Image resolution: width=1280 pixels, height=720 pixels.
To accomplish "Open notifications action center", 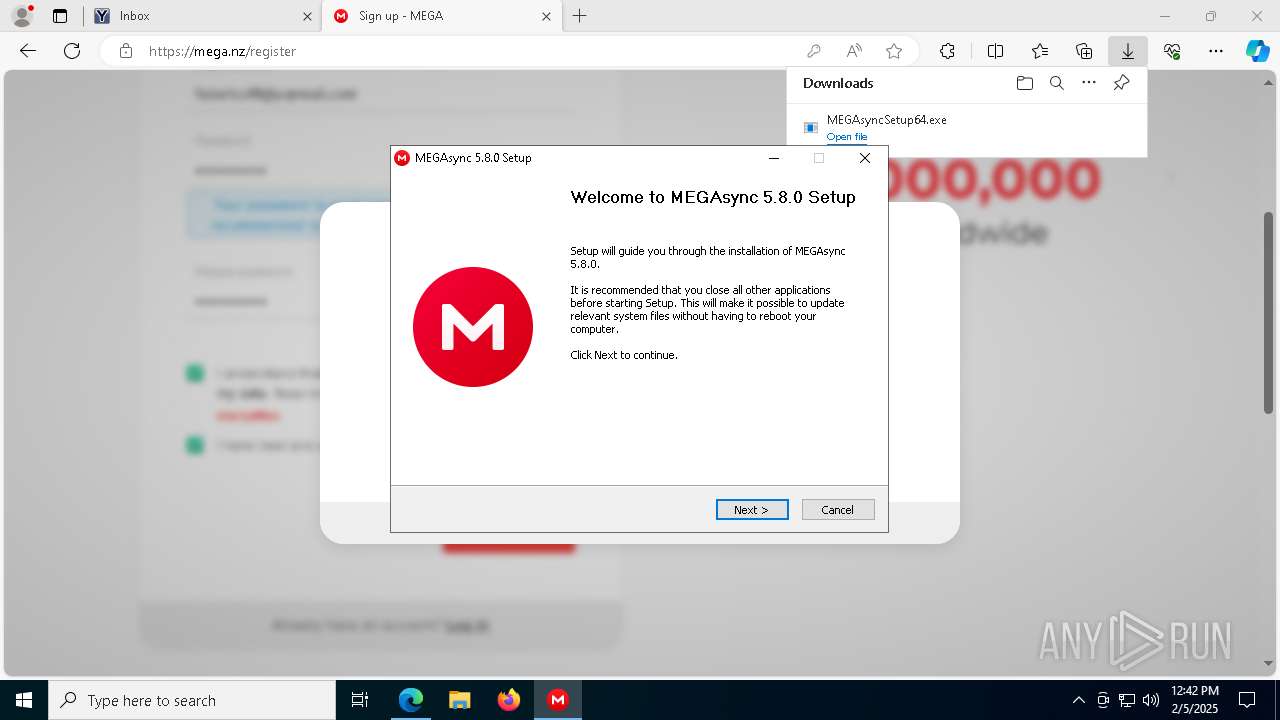I will tap(1247, 700).
